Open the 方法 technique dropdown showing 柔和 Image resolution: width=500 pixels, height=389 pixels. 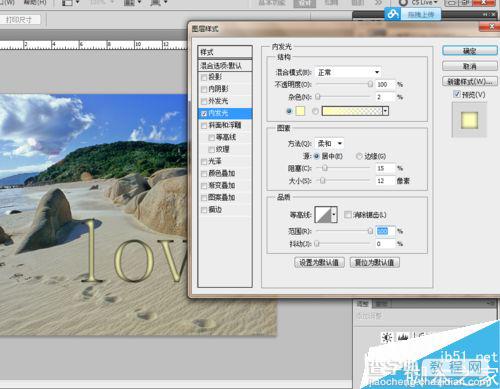click(329, 143)
